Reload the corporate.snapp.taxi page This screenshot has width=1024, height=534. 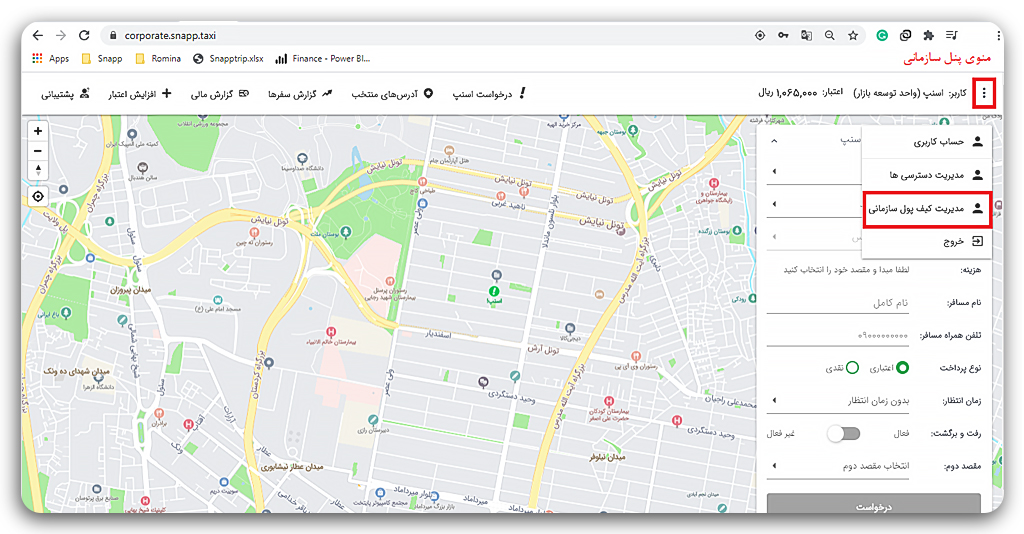tap(84, 35)
